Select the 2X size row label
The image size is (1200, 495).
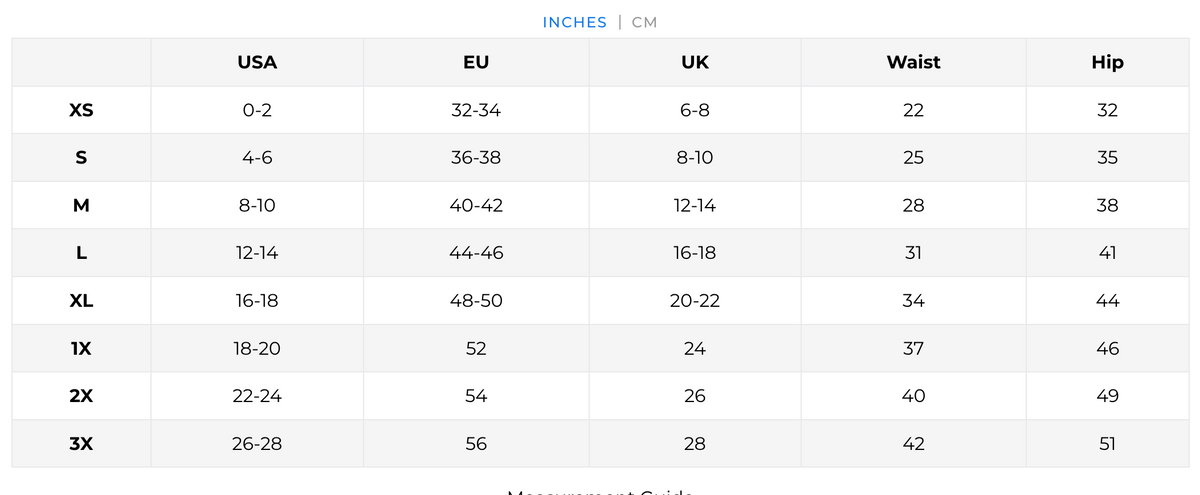[x=81, y=396]
